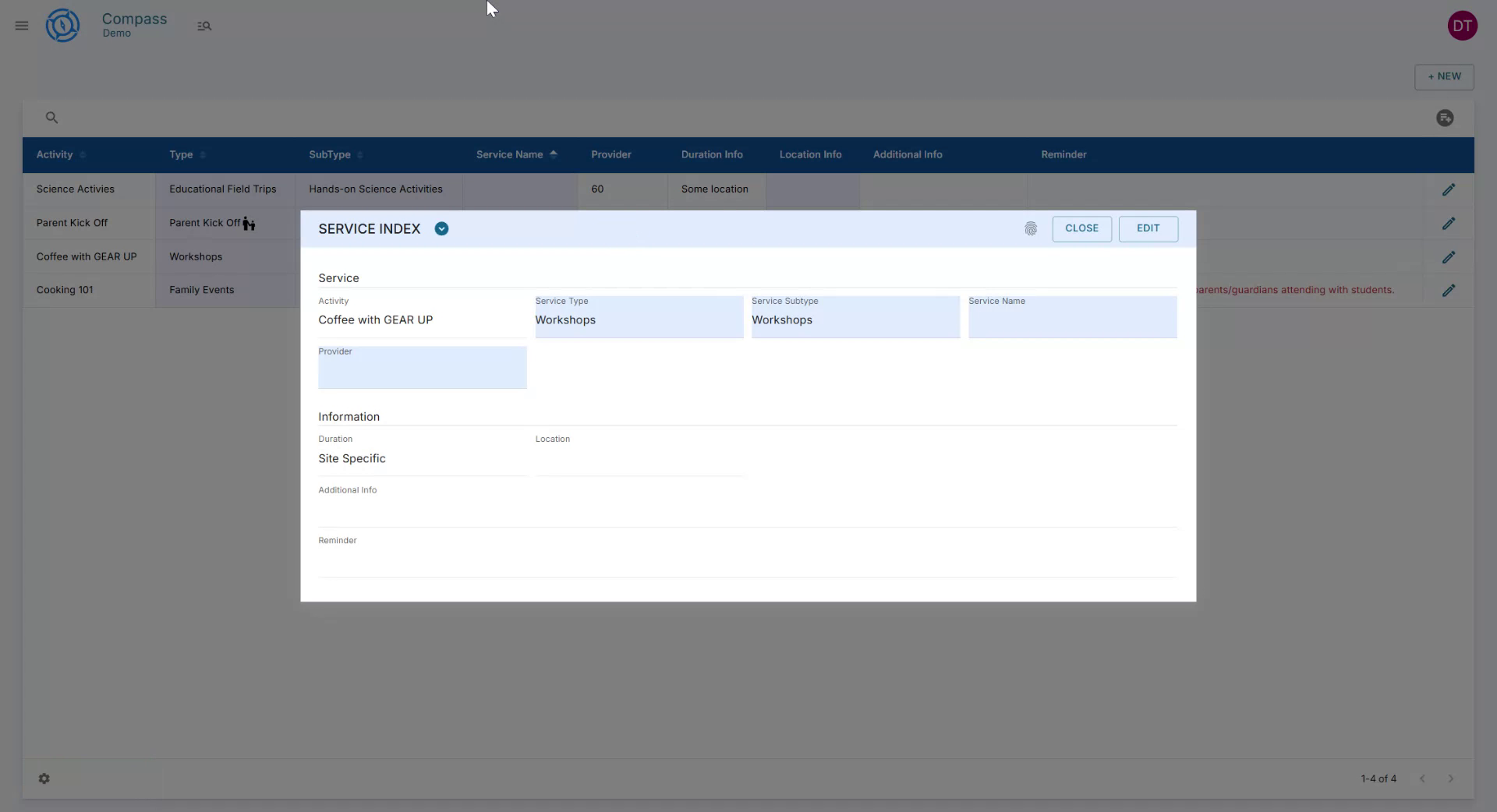Image resolution: width=1497 pixels, height=812 pixels.
Task: Click the fingerprint icon in the Service Index dialog
Action: click(1031, 228)
